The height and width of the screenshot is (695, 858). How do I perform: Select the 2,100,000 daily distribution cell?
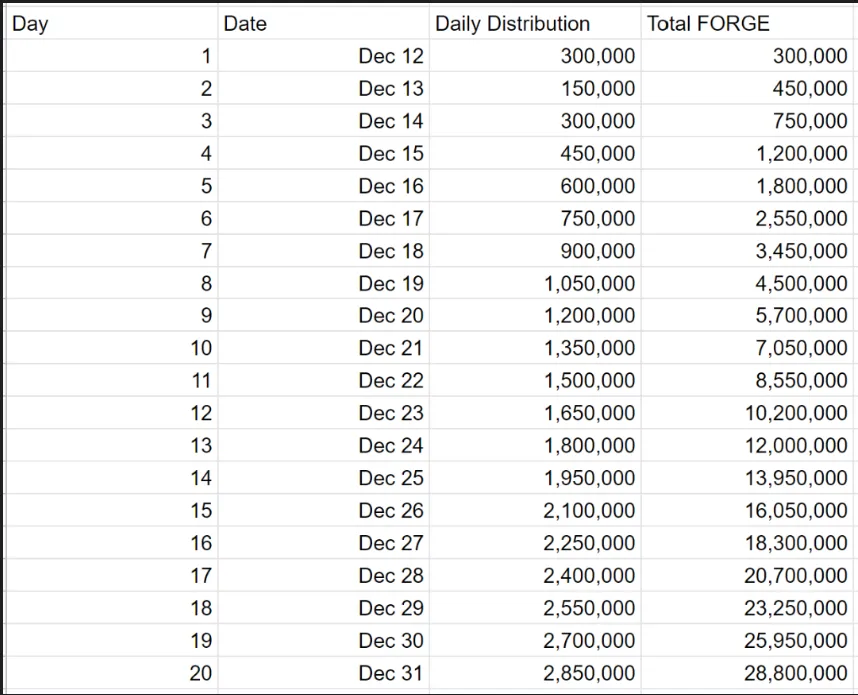(535, 511)
